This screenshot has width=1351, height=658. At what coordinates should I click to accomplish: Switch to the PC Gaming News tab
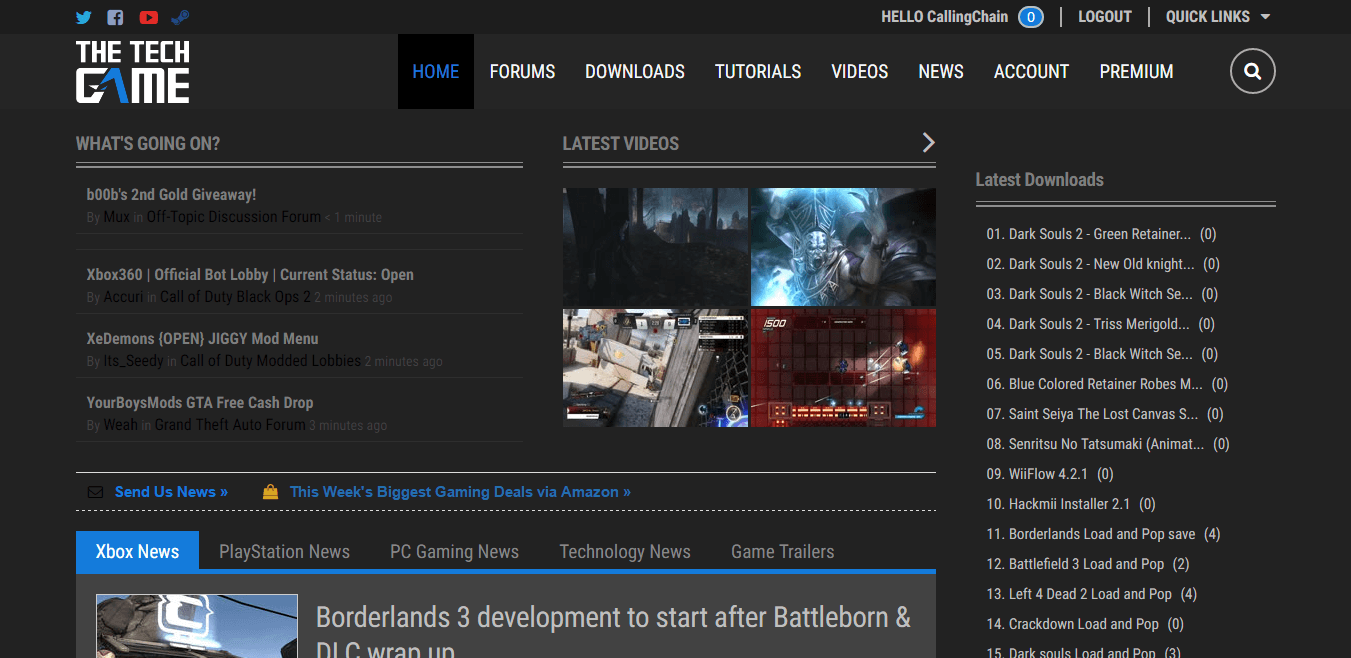454,551
